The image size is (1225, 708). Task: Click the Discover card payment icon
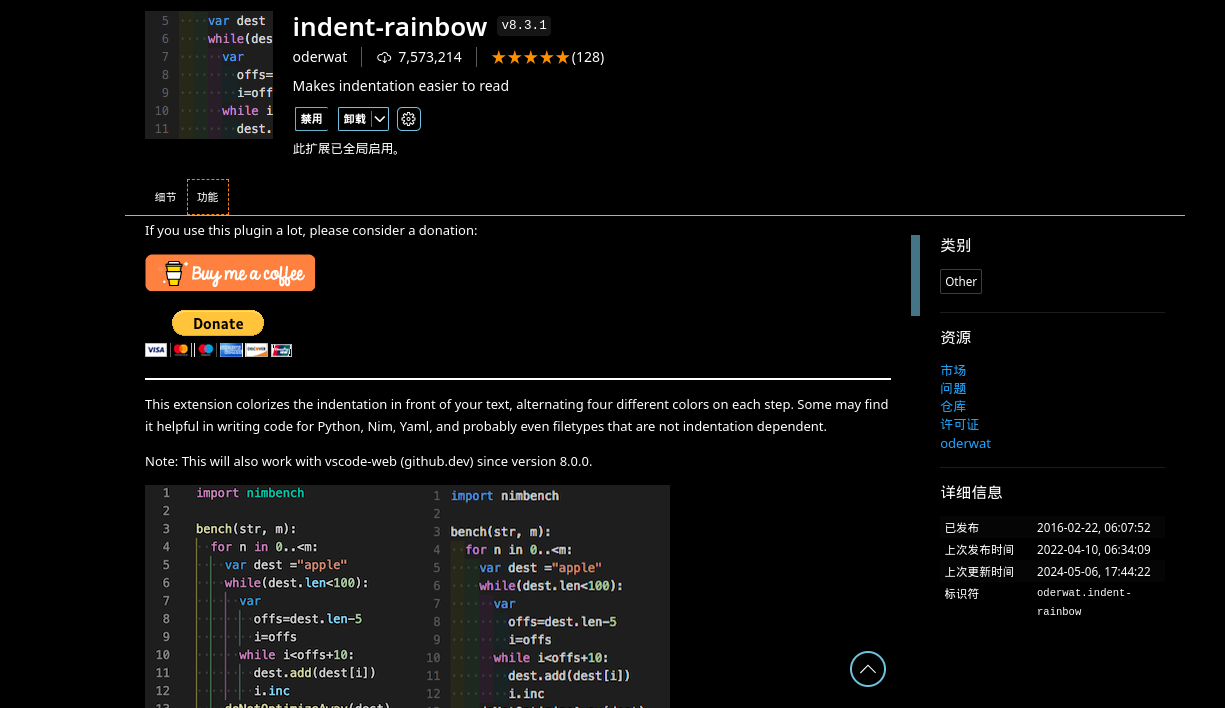click(x=256, y=350)
